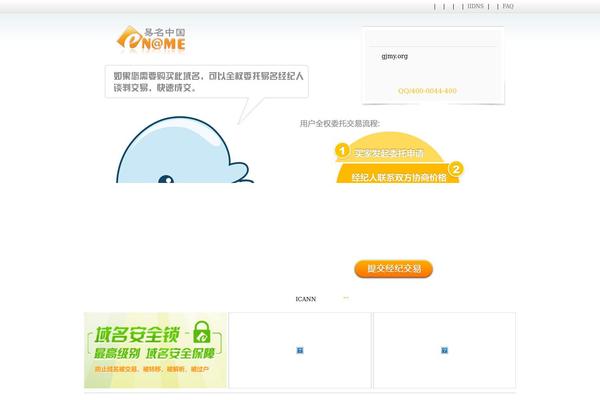Click the right broken-image placeholder

(x=444, y=350)
